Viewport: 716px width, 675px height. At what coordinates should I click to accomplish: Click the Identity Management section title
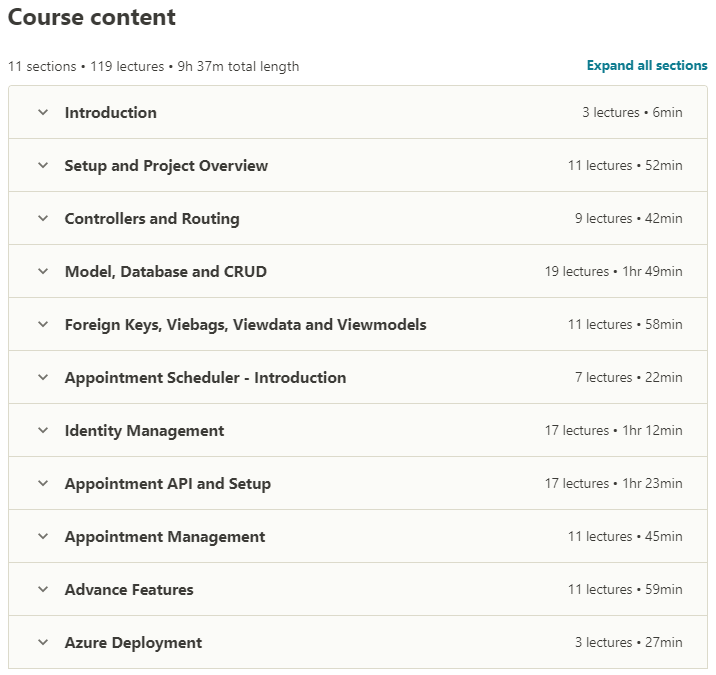(x=145, y=431)
